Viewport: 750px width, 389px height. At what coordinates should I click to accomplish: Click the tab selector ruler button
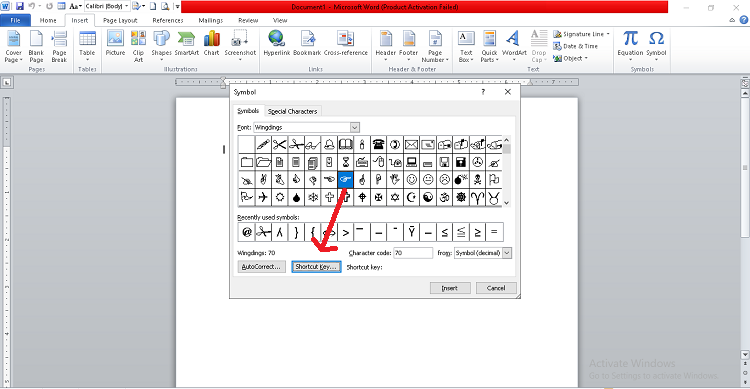point(7,83)
